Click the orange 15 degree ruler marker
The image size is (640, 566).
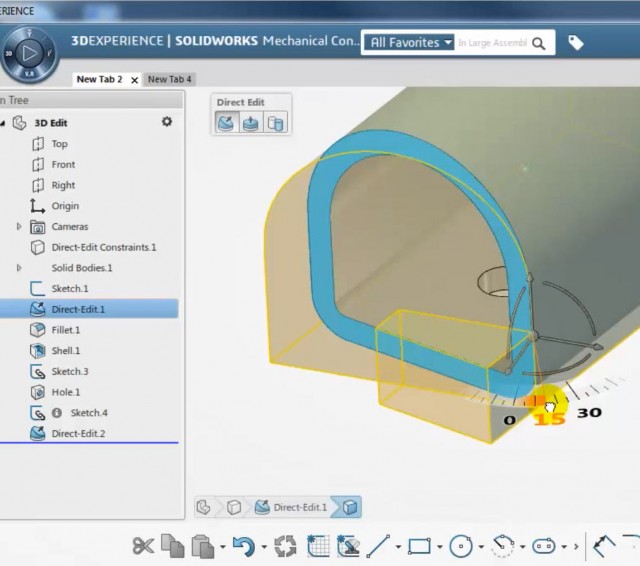(x=536, y=401)
